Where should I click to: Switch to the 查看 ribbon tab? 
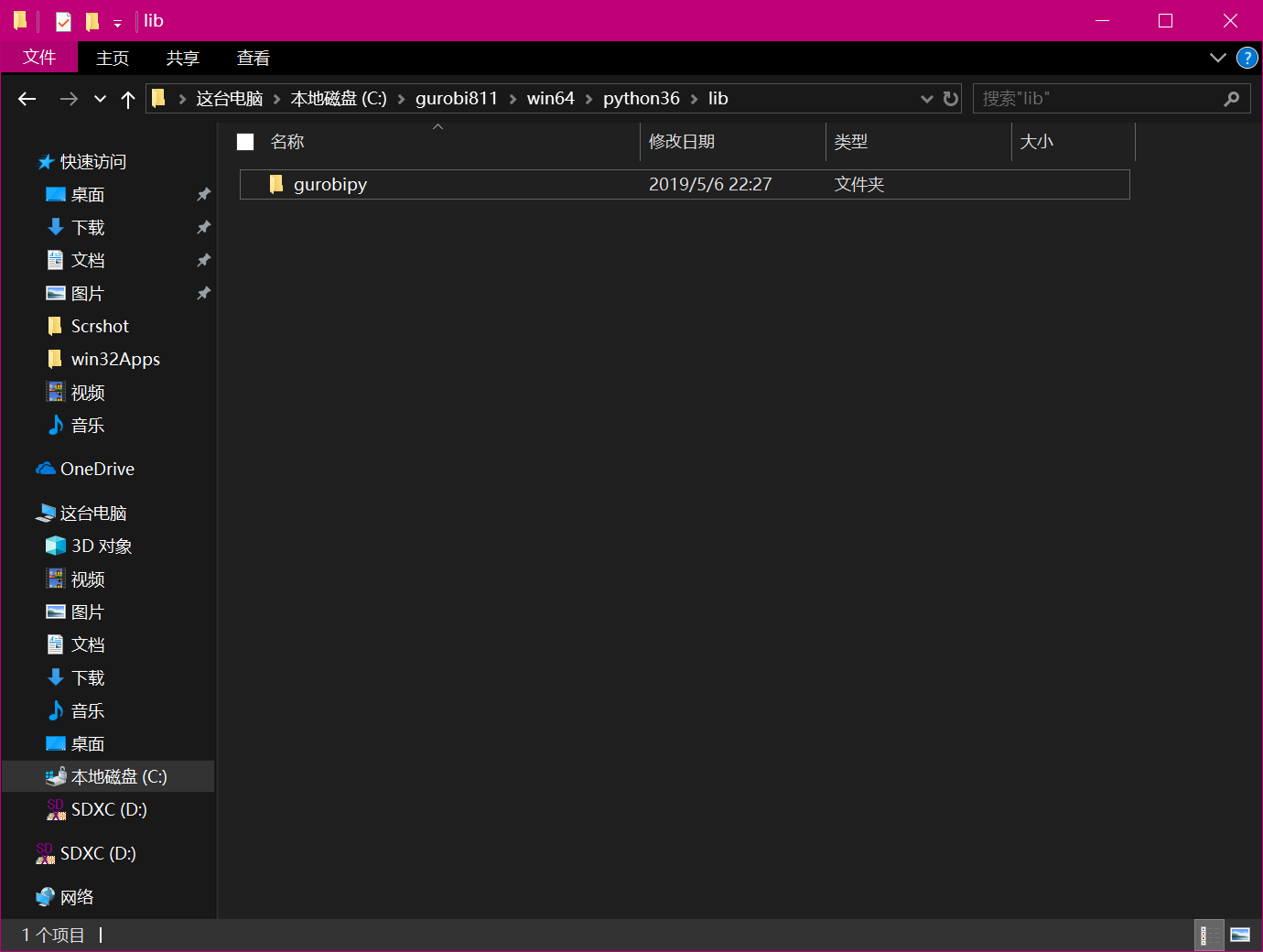[254, 58]
